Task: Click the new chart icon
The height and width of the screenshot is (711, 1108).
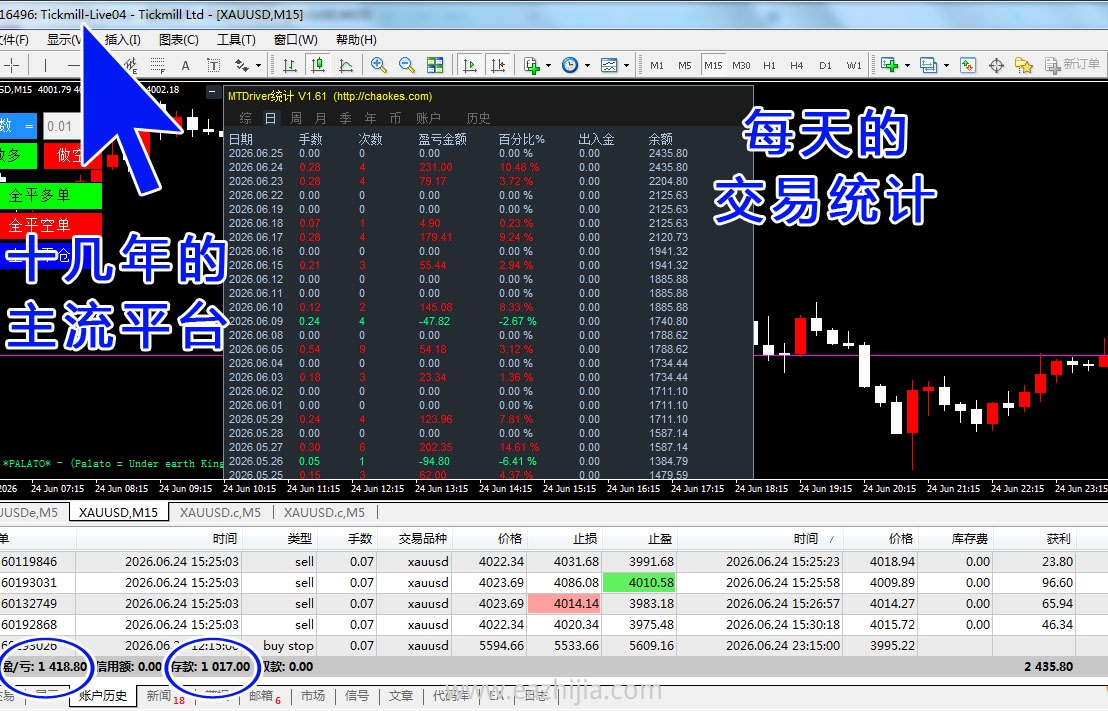Action: click(x=890, y=66)
